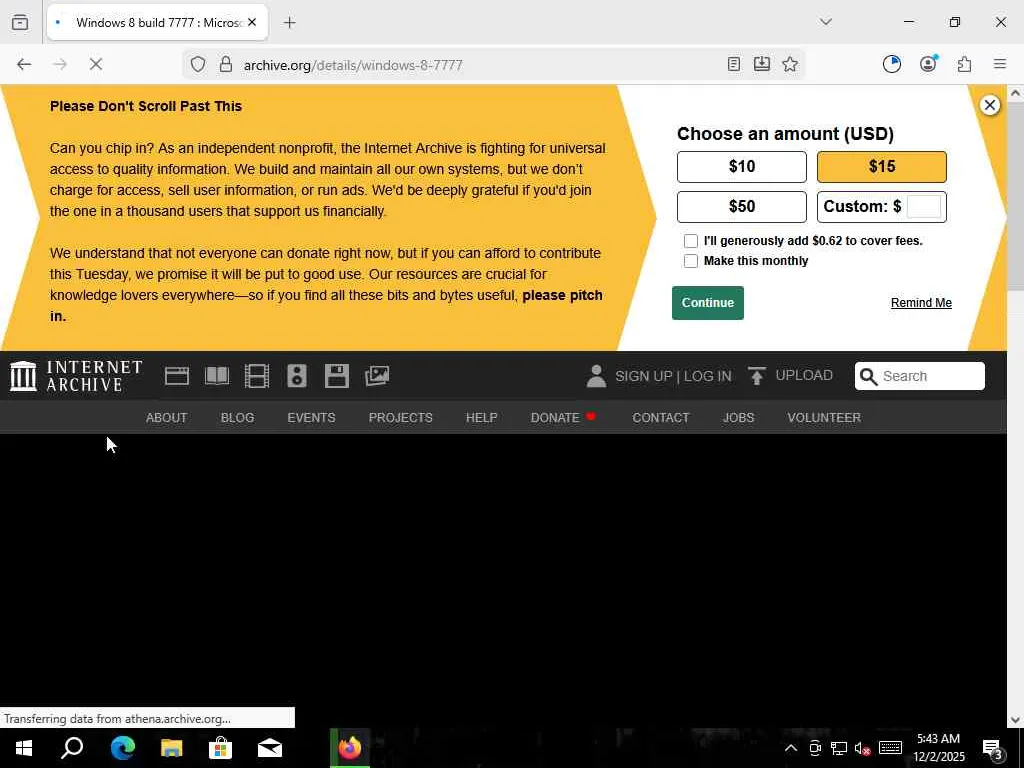Check add $0.62 to cover fees
The image size is (1024, 768).
tap(690, 241)
